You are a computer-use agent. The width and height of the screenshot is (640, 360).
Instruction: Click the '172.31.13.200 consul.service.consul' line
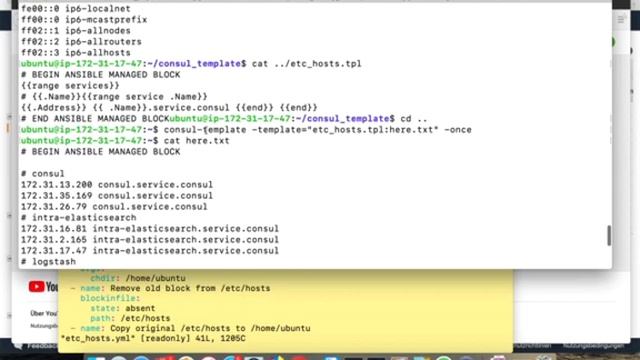tap(117, 185)
